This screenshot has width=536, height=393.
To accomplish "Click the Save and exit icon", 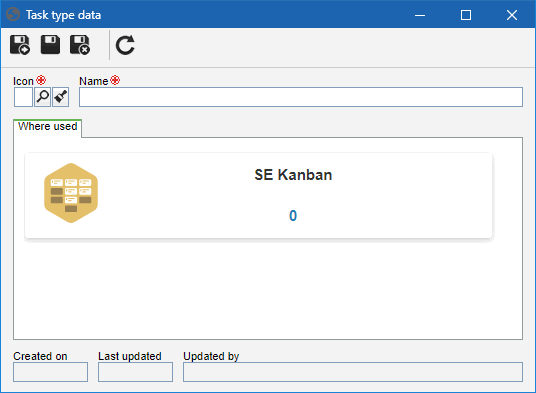I will [80, 45].
